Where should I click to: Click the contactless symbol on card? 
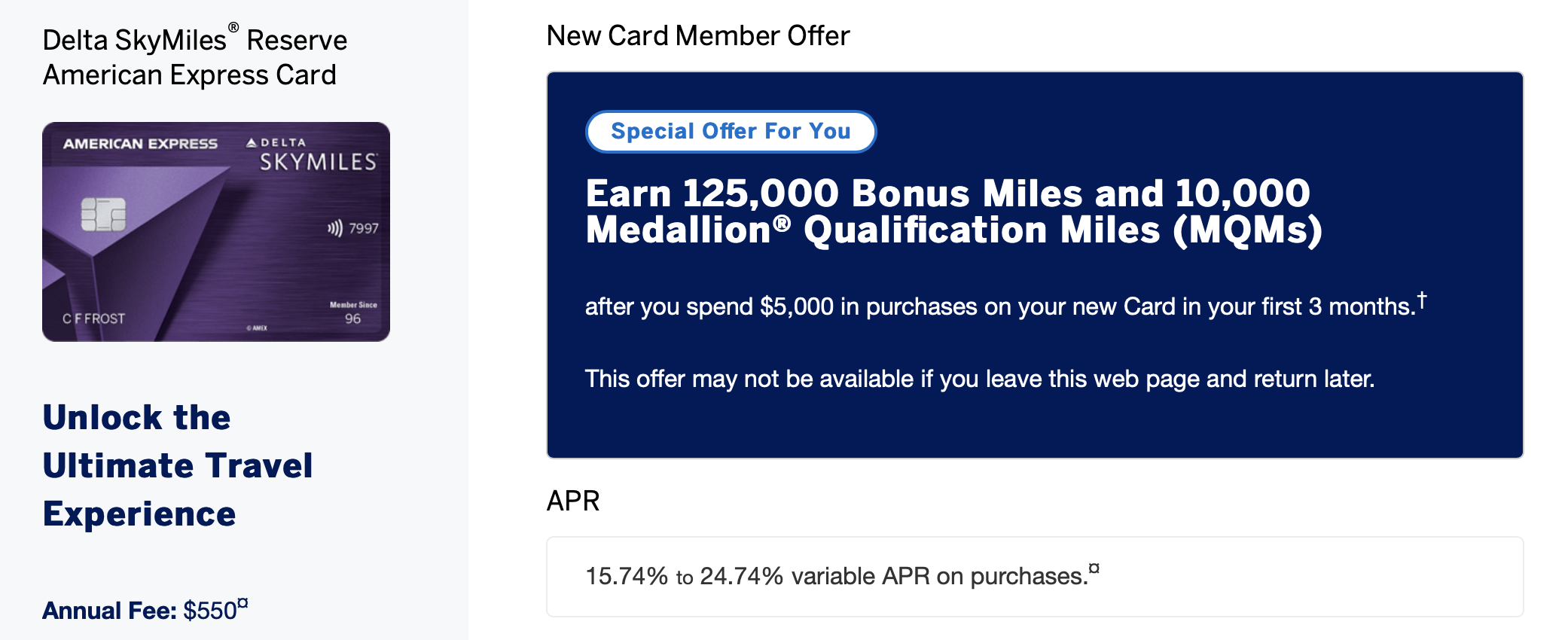pyautogui.click(x=334, y=228)
